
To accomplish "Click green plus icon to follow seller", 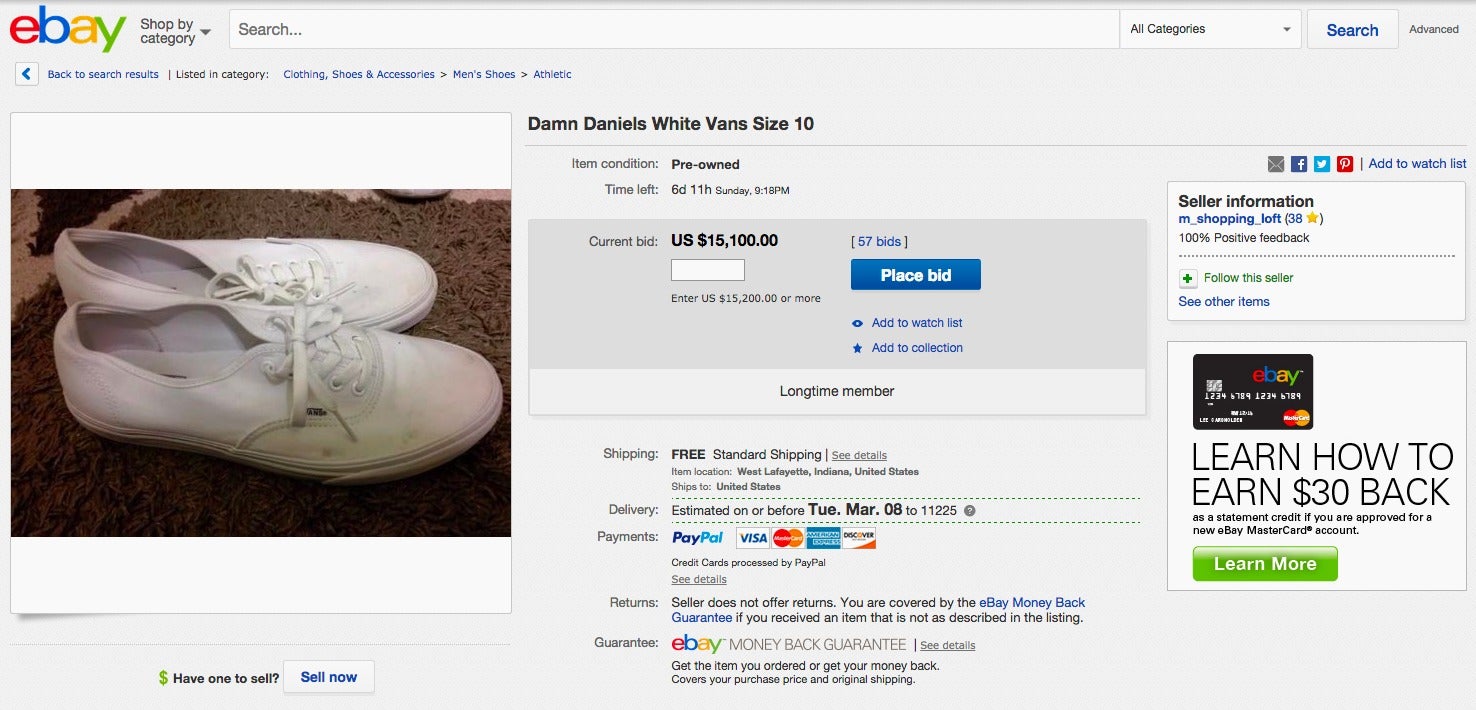I will [x=1188, y=278].
